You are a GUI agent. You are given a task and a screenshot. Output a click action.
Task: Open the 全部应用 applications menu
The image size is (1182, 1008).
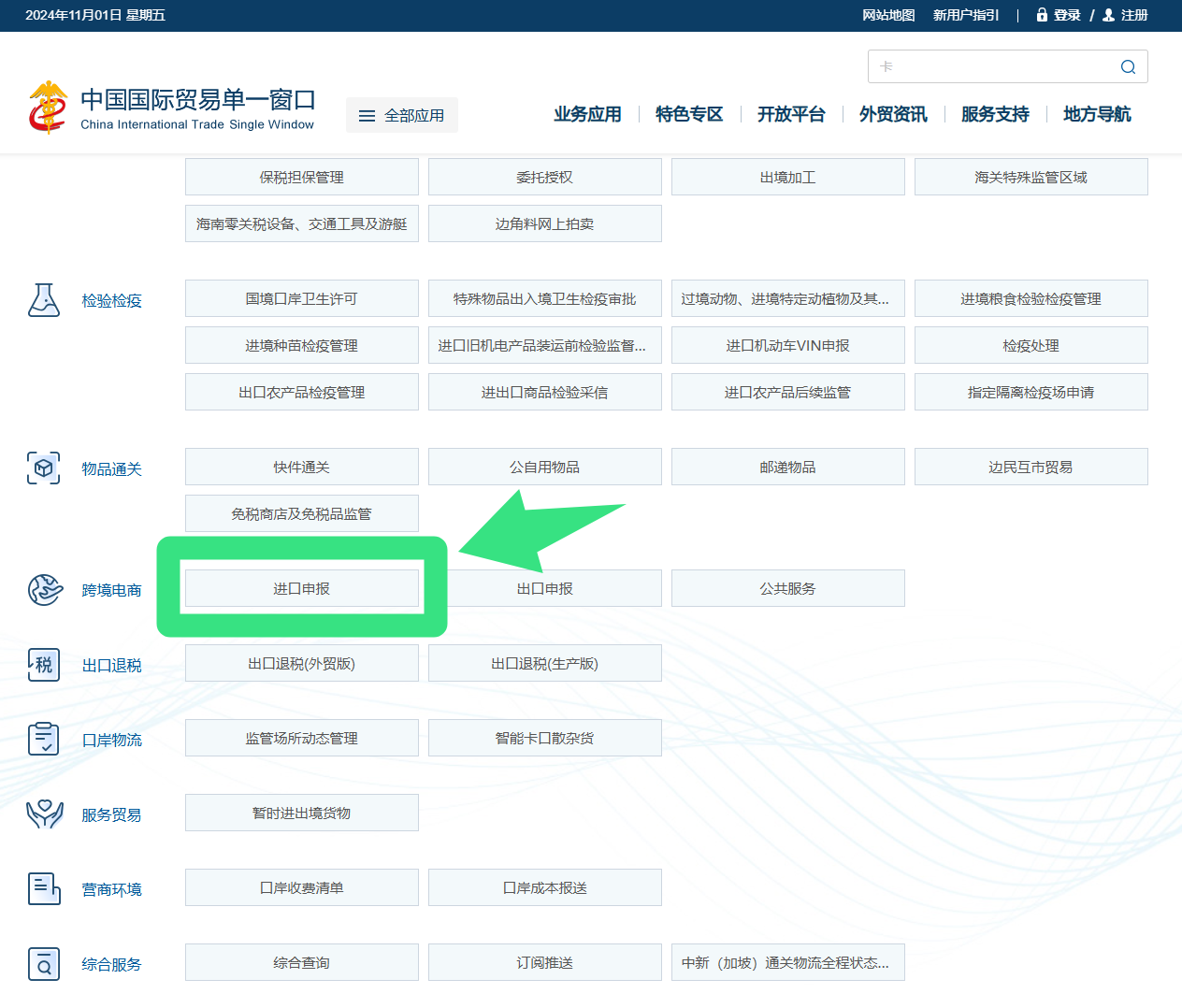click(x=402, y=114)
